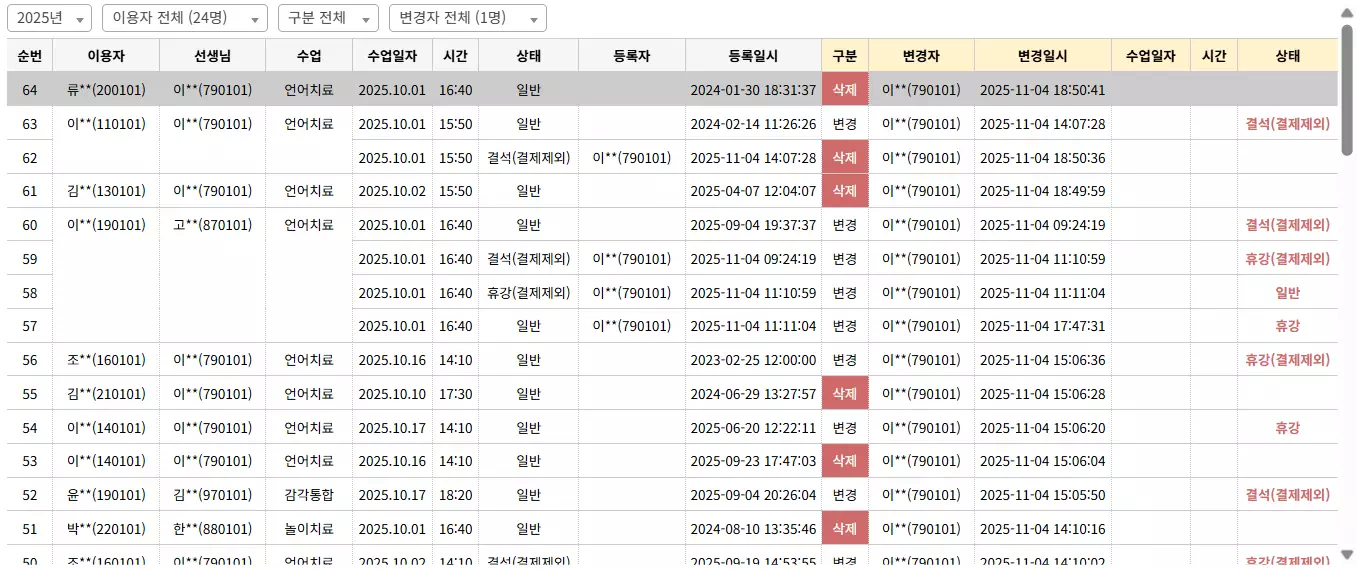Select user 이**(190101)
Screen dimensions: 1357x569
click(x=106, y=225)
